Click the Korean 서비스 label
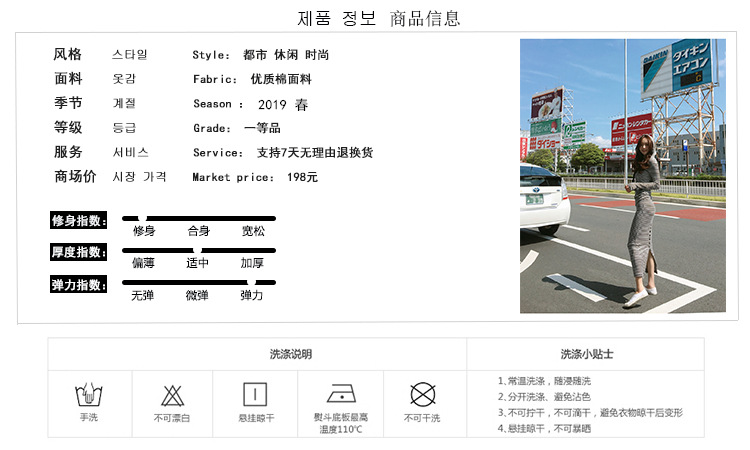The width and height of the screenshot is (750, 450). click(131, 152)
